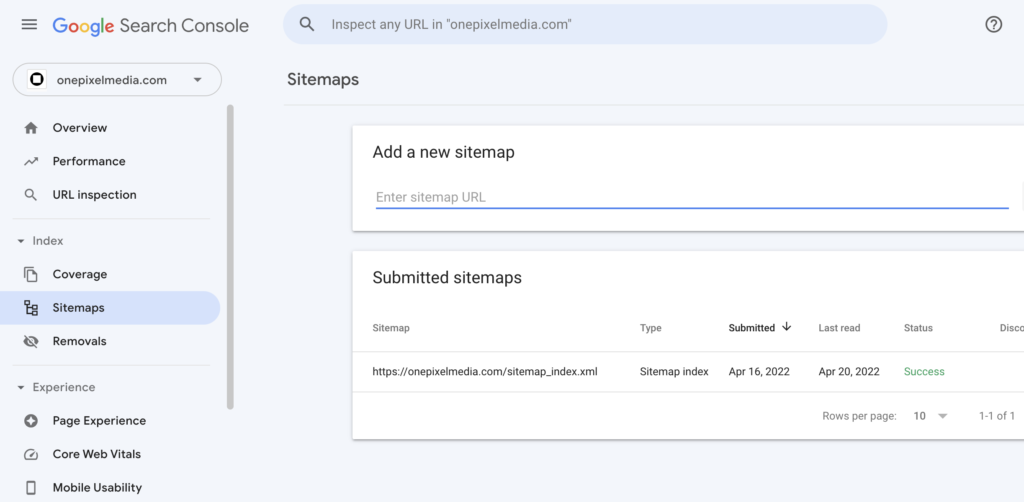This screenshot has height=502, width=1024.
Task: Click the Submitted sitemaps heading
Action: point(447,277)
